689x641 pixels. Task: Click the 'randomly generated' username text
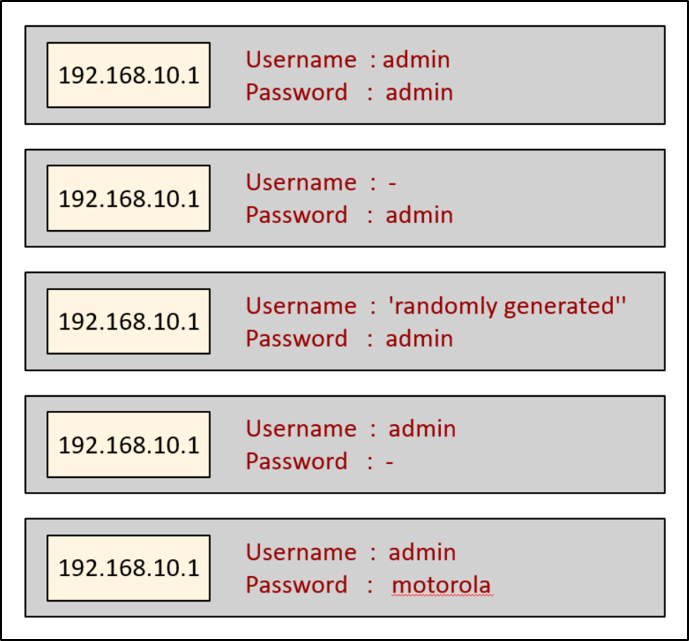point(507,306)
